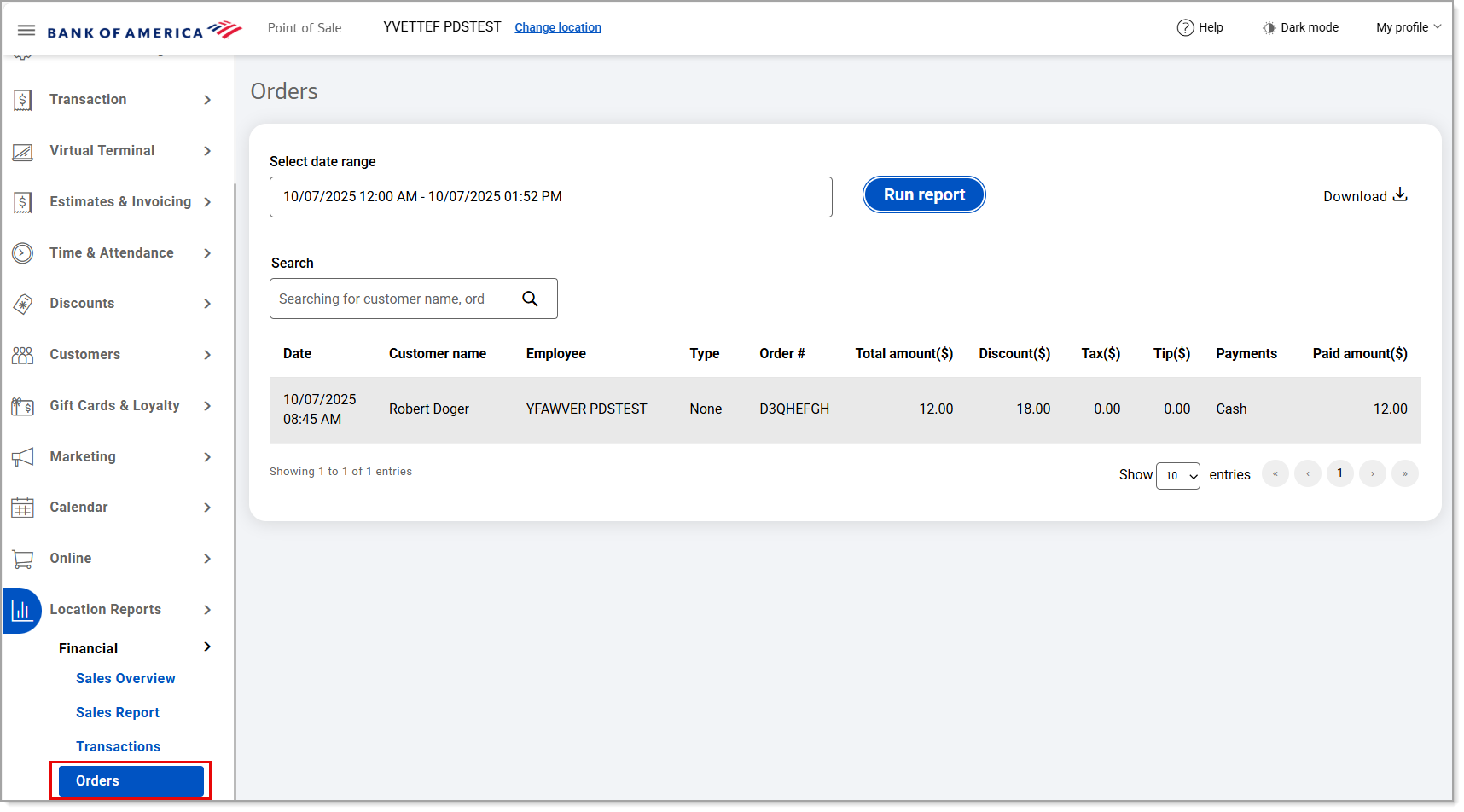1464x812 pixels.
Task: Click the Gift Cards & Loyalty icon
Action: [23, 406]
